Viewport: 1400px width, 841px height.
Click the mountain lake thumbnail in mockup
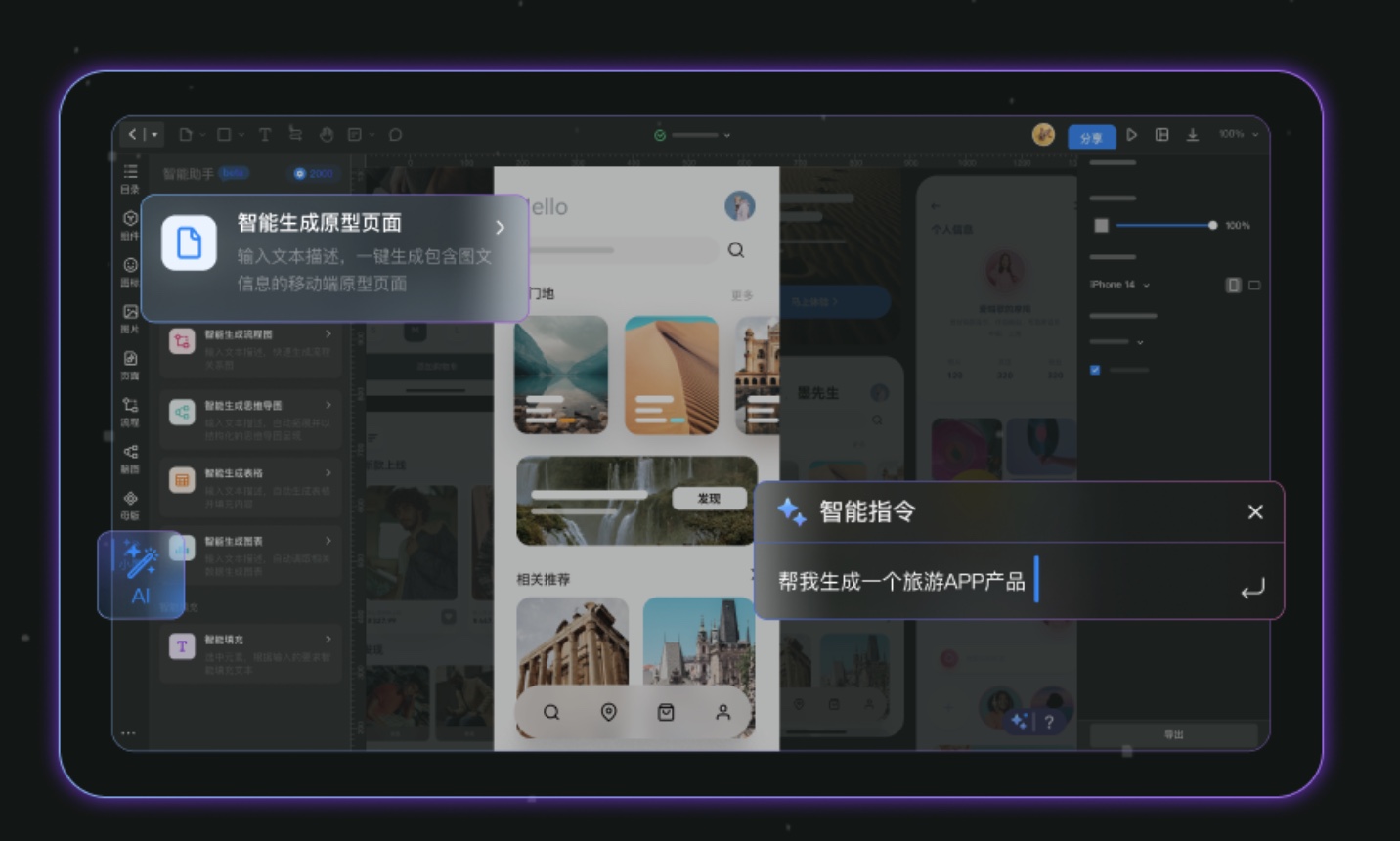pos(561,376)
